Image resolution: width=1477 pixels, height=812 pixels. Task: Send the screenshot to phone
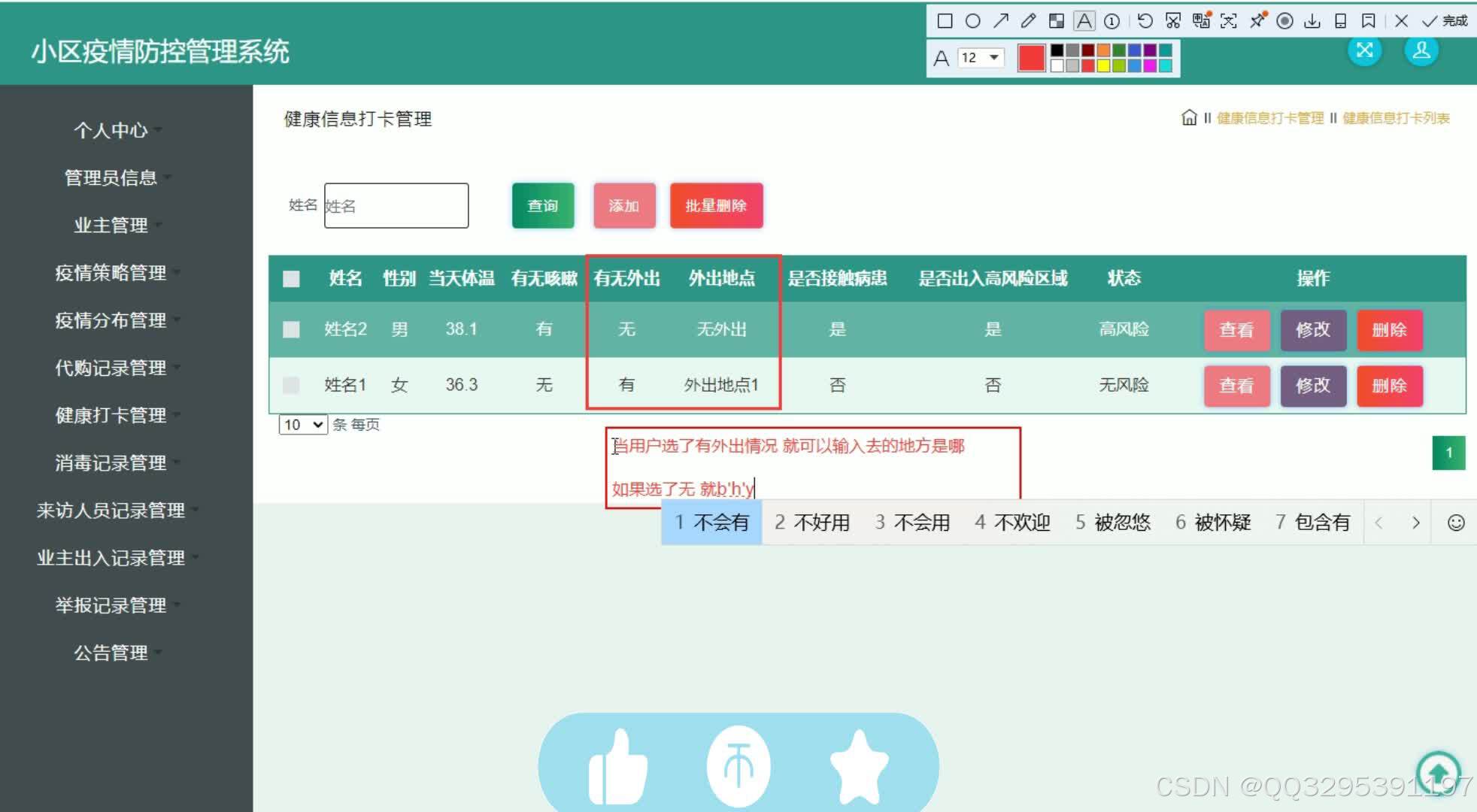1340,21
